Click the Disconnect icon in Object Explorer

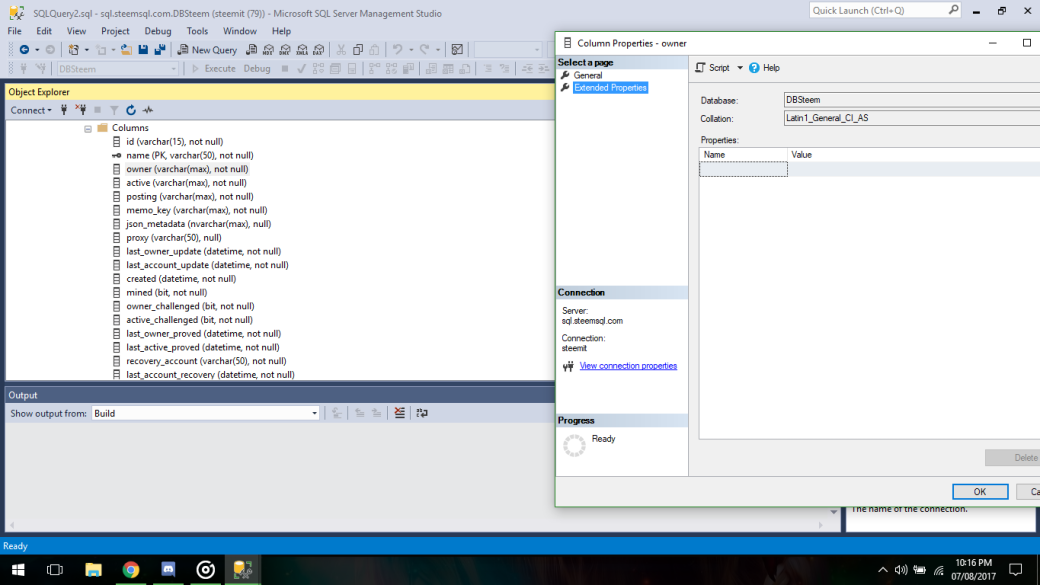pos(81,110)
